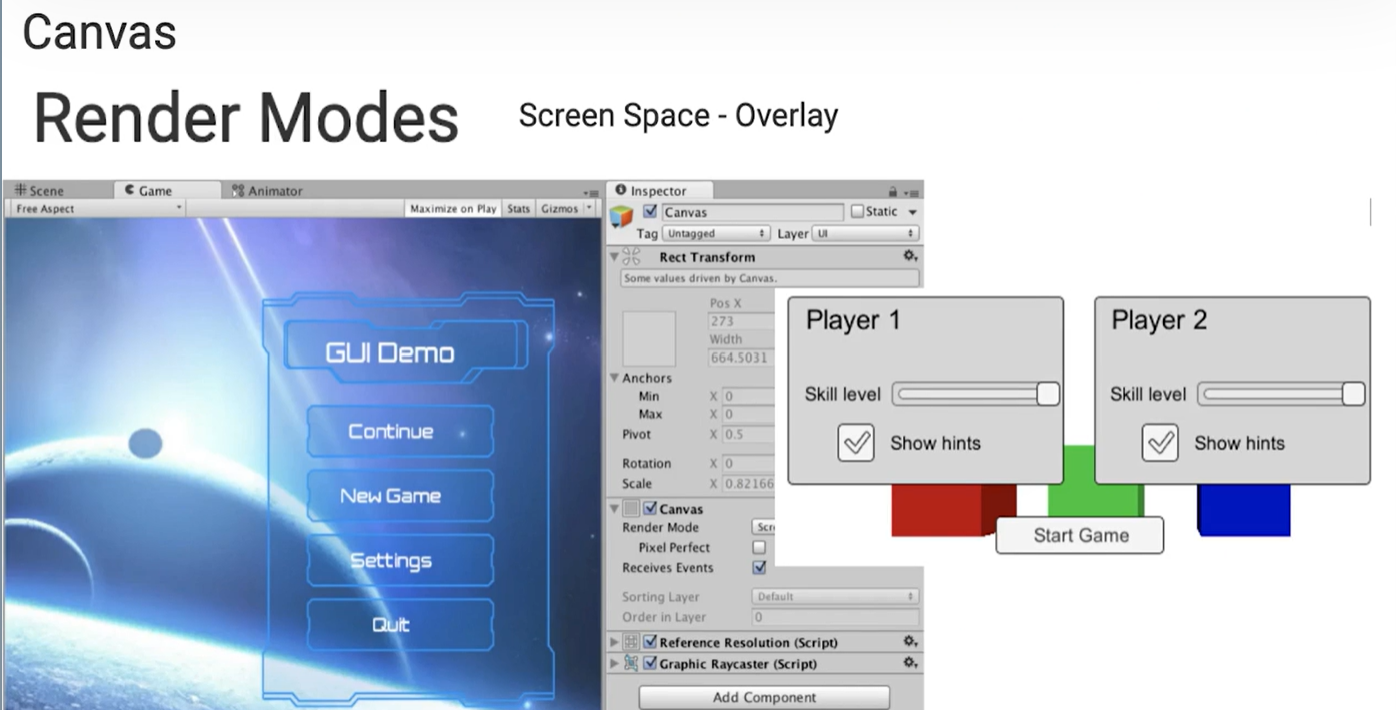Image resolution: width=1396 pixels, height=710 pixels.
Task: Click the Rotation X value field
Action: coord(749,464)
